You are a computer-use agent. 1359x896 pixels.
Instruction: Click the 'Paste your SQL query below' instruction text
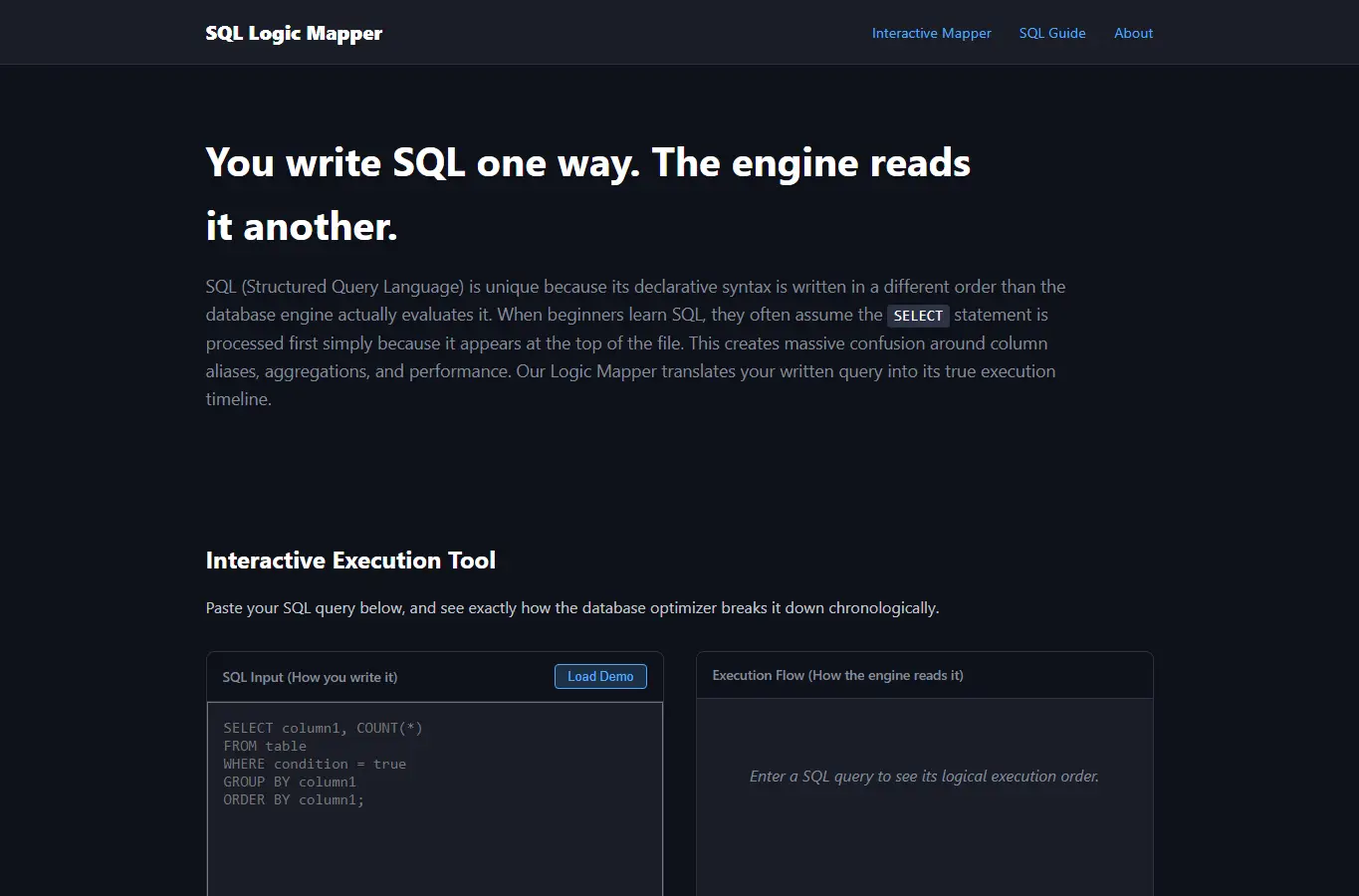pyautogui.click(x=572, y=608)
